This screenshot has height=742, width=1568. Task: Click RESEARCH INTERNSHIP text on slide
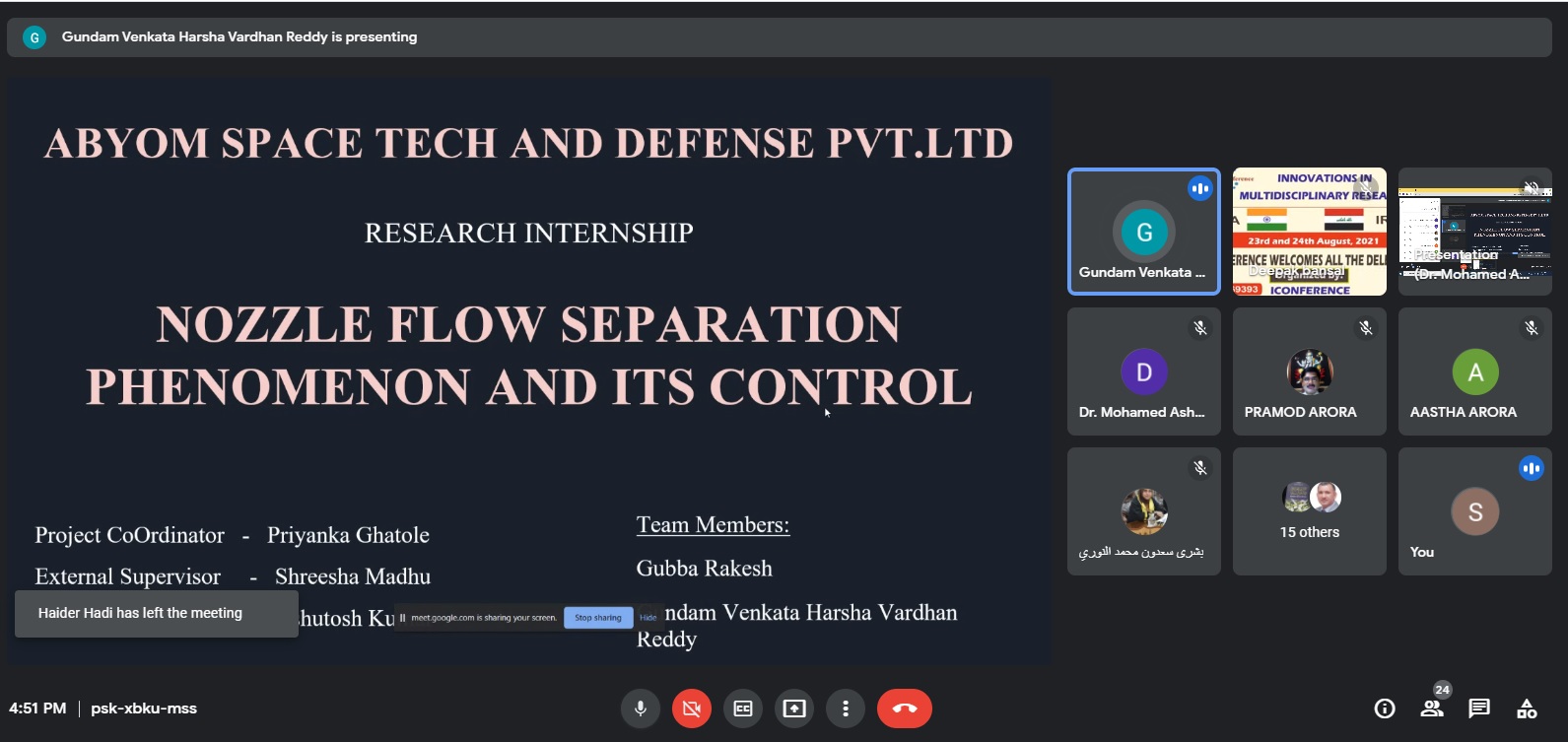(x=529, y=234)
